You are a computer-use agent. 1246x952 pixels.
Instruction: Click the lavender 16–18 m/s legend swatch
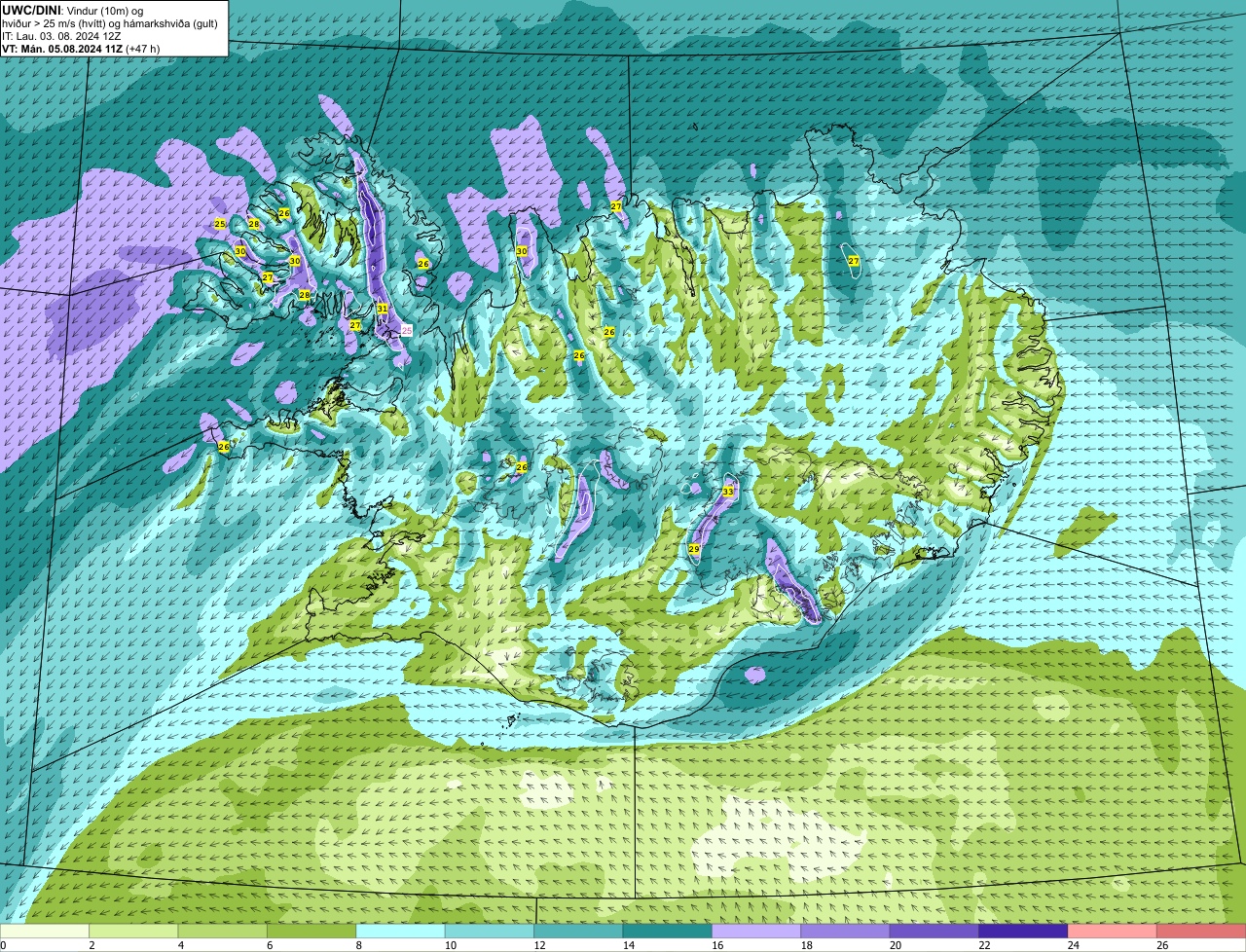coord(756,931)
